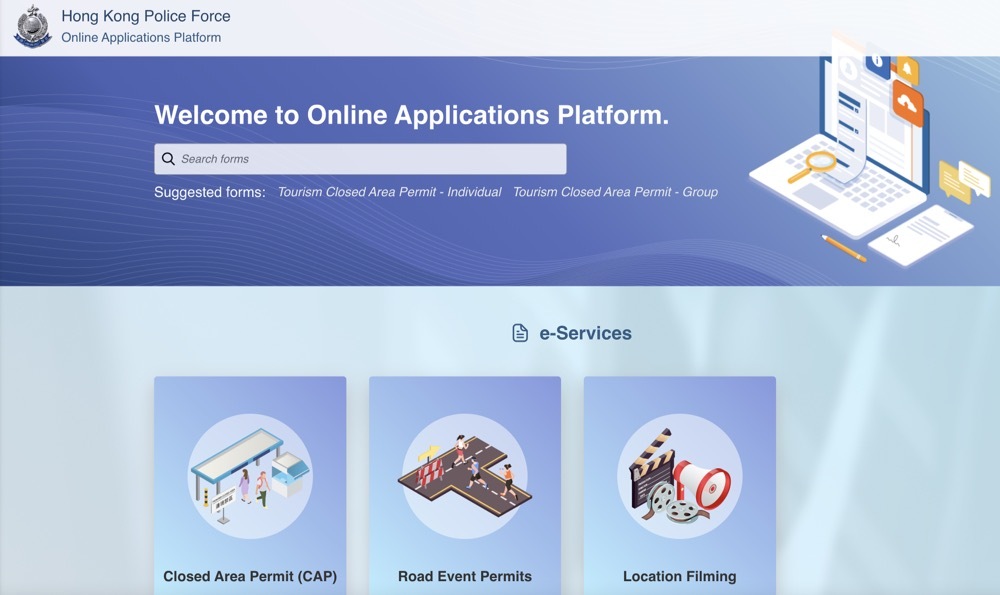Click the Hong Kong Police Force crest logo
This screenshot has height=595, width=1000.
click(33, 26)
